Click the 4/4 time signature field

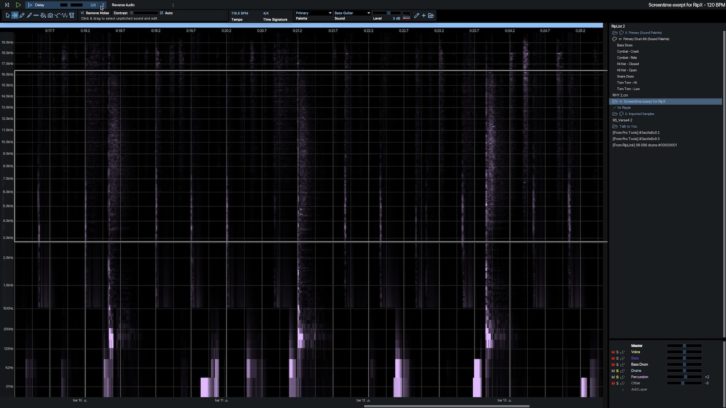tap(266, 13)
